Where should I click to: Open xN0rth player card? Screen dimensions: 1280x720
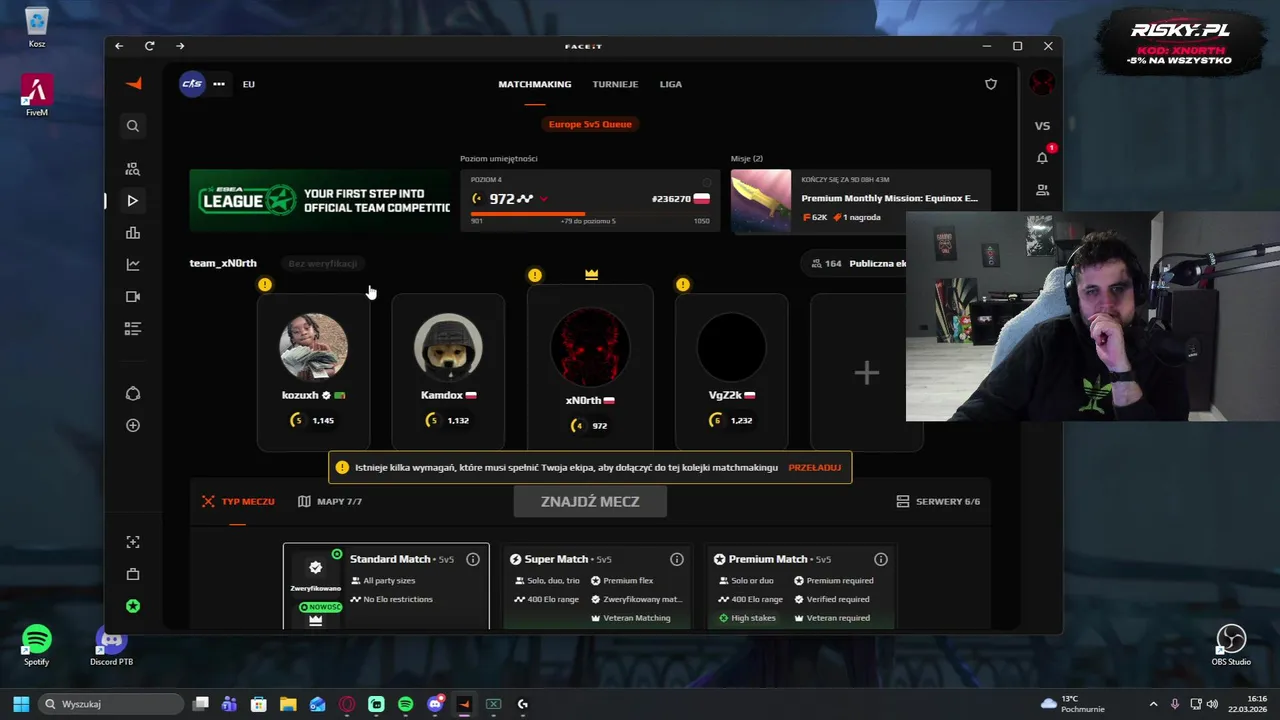[x=590, y=368]
